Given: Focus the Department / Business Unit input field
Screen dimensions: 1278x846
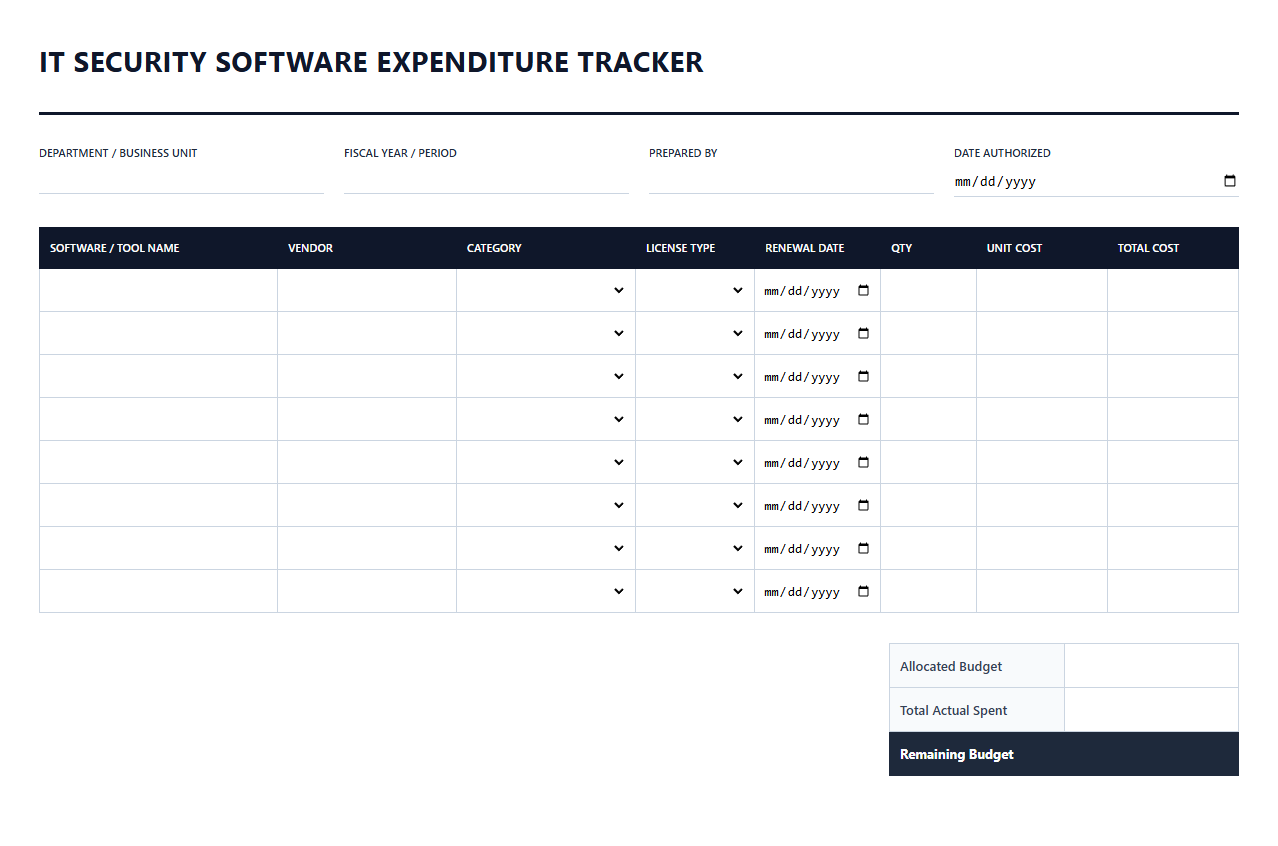Looking at the screenshot, I should (181, 180).
